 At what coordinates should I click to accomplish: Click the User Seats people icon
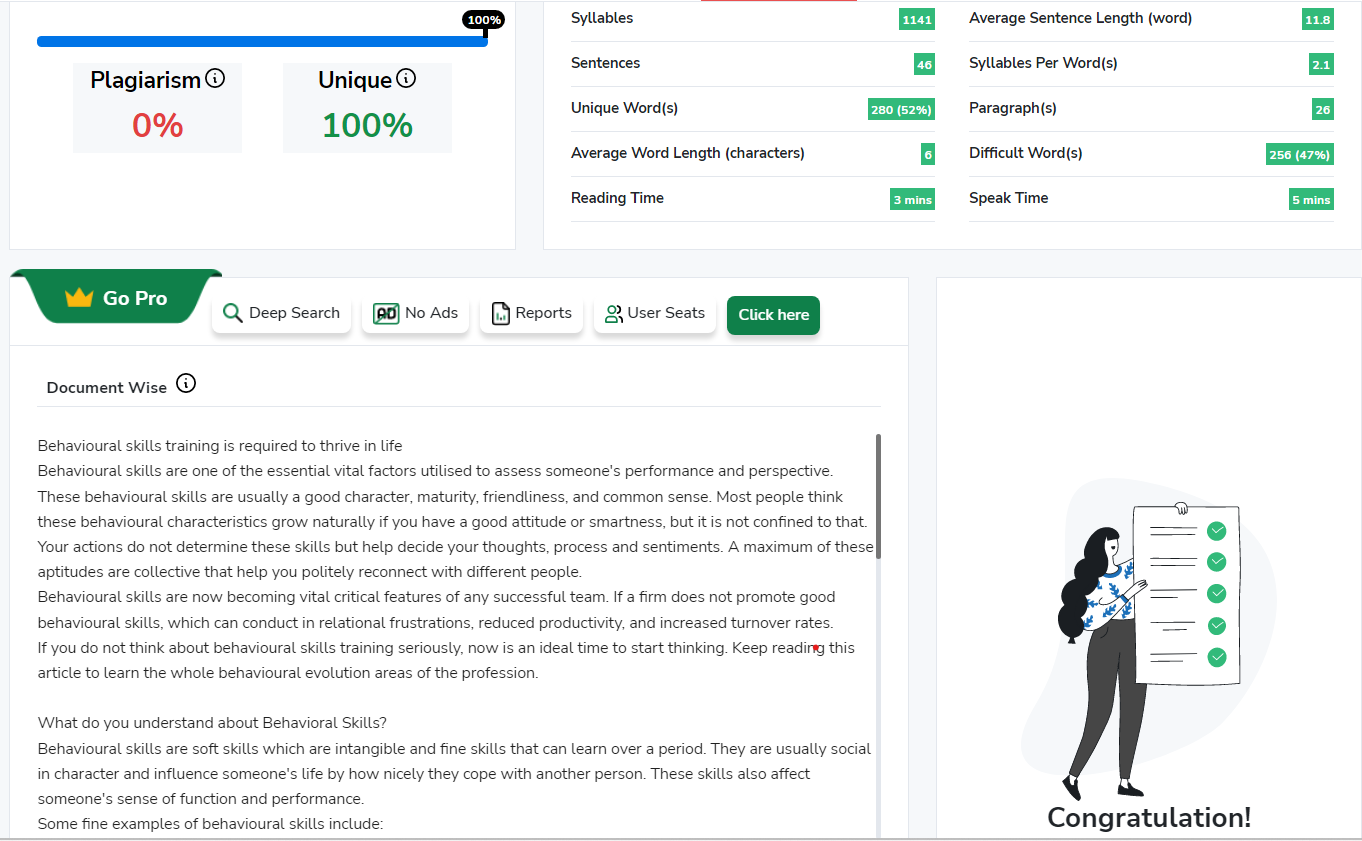[x=614, y=313]
